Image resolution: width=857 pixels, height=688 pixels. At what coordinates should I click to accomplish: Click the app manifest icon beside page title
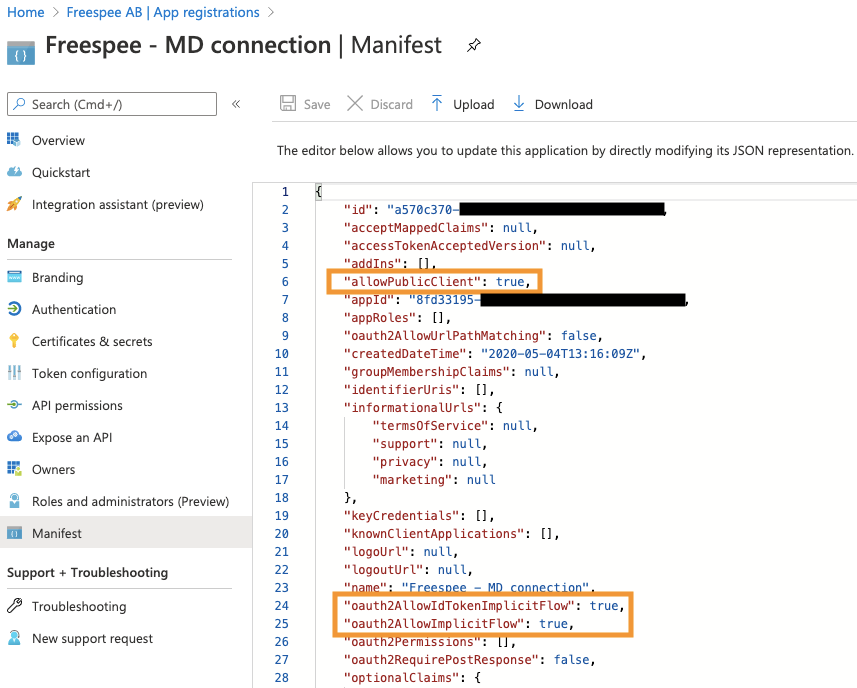coord(21,53)
